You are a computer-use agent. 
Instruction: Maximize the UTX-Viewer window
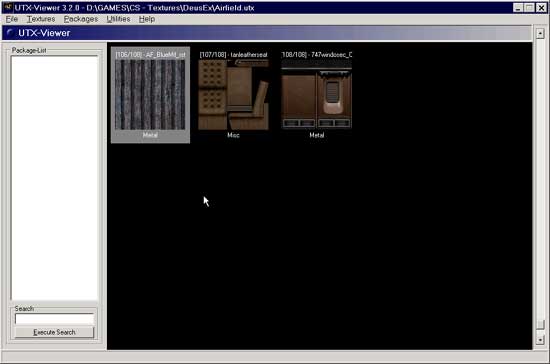pyautogui.click(x=529, y=7)
